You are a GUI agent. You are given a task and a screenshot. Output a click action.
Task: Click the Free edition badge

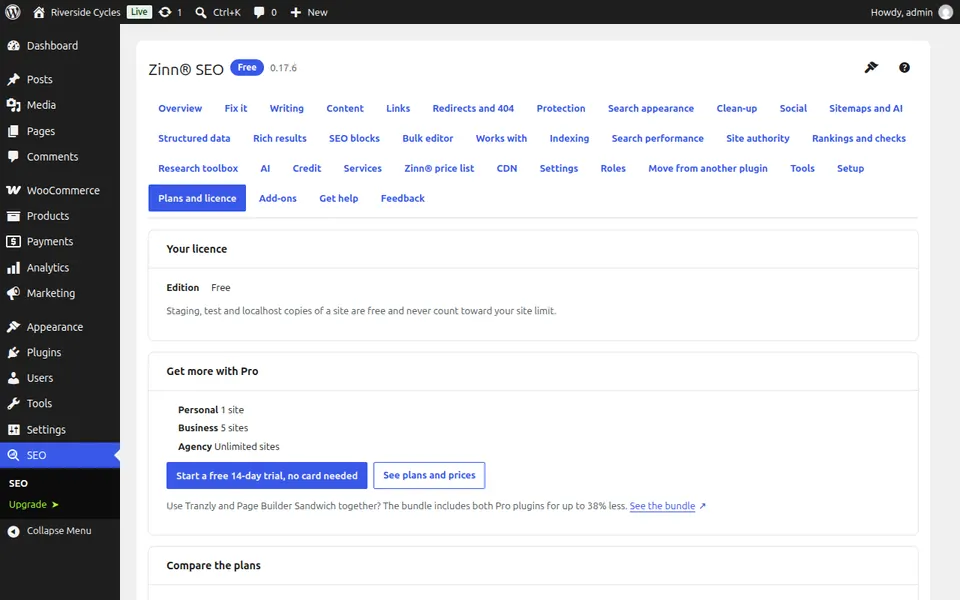coord(247,67)
